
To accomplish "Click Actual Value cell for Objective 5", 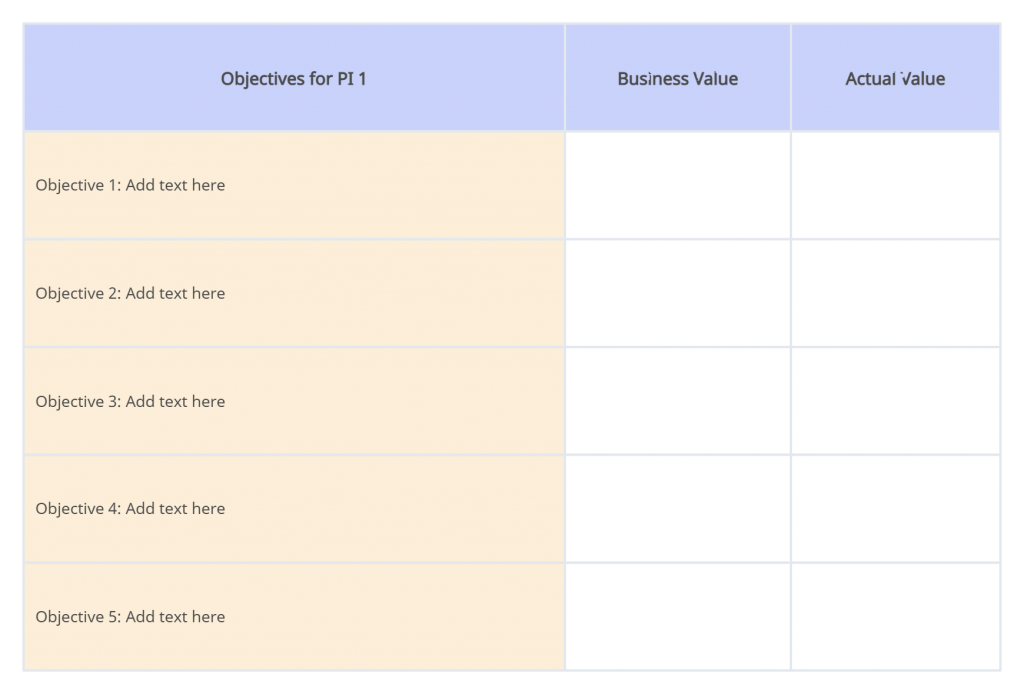I will coord(895,616).
